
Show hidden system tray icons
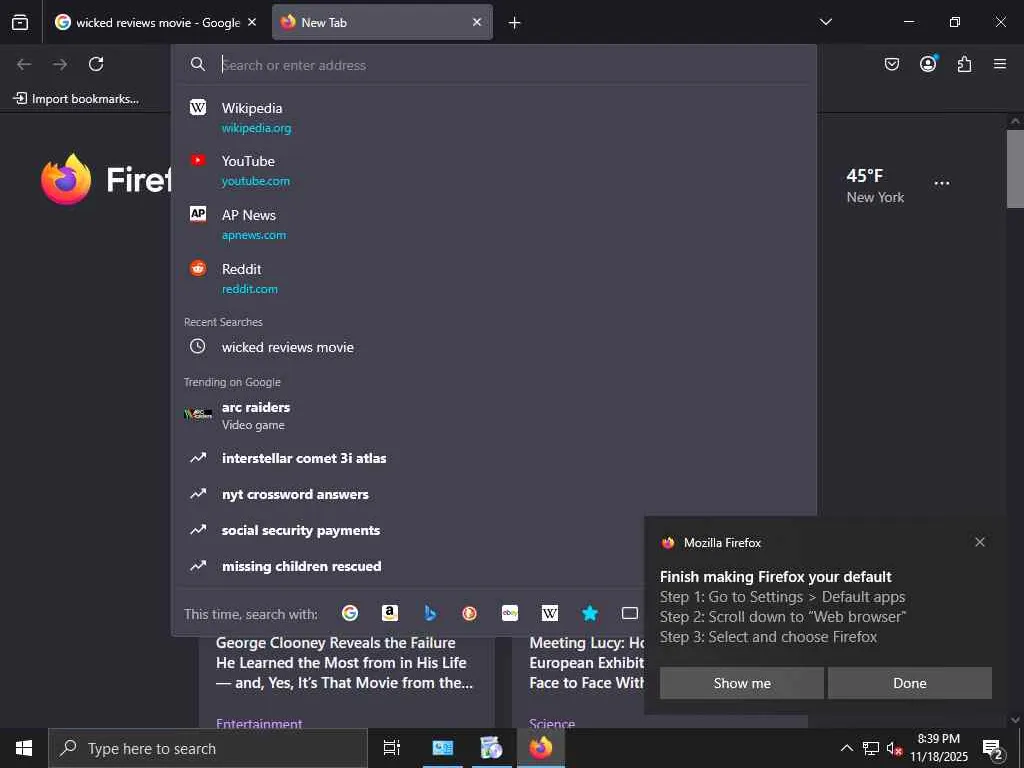(846, 748)
